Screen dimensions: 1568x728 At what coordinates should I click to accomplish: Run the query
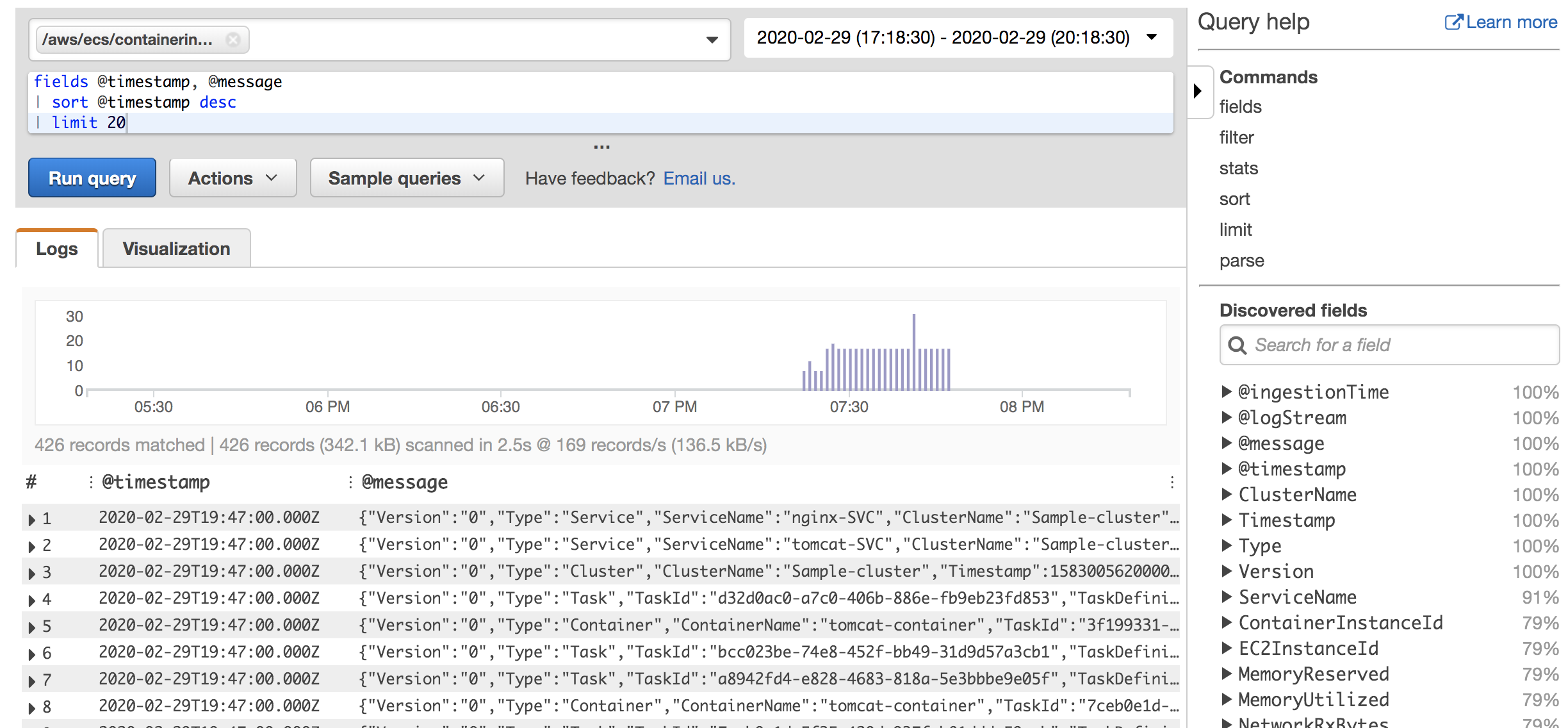pyautogui.click(x=92, y=178)
